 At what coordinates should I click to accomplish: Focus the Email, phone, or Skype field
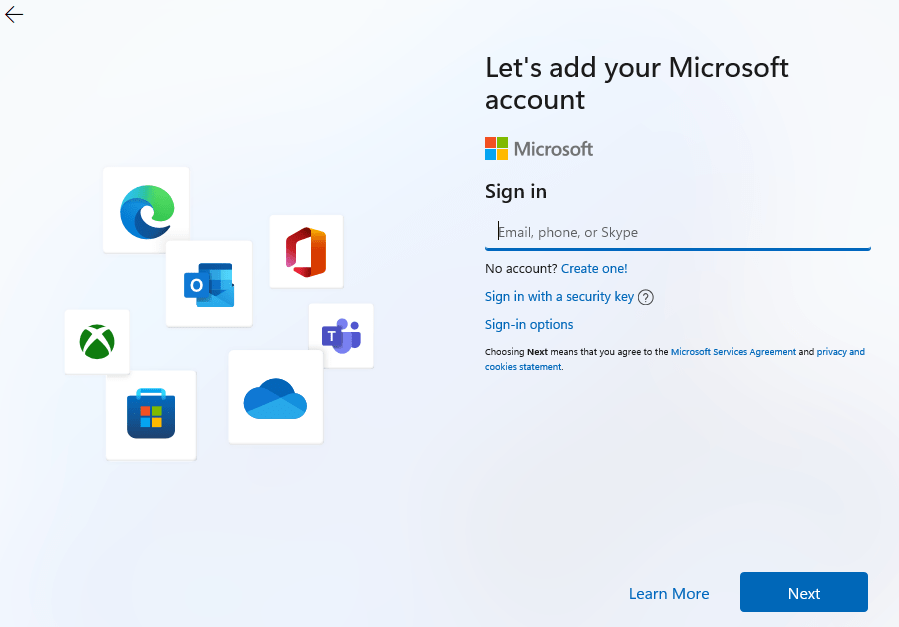coord(678,233)
